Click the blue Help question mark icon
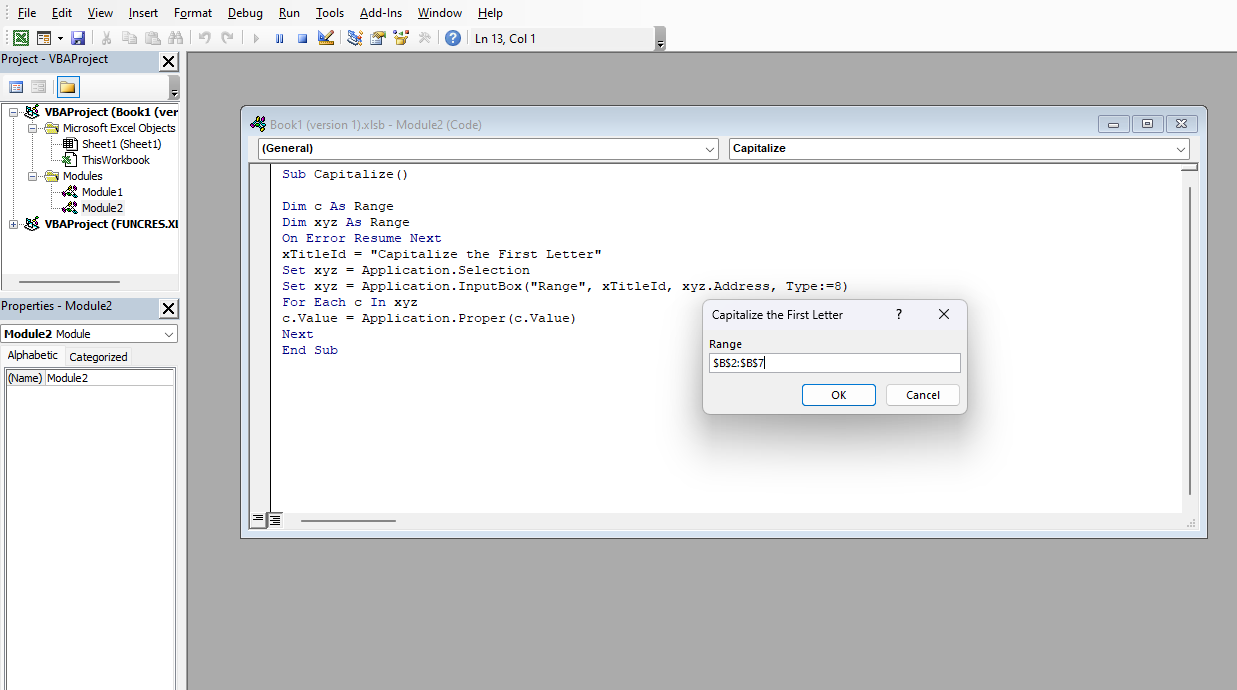The height and width of the screenshot is (690, 1237). pyautogui.click(x=453, y=38)
